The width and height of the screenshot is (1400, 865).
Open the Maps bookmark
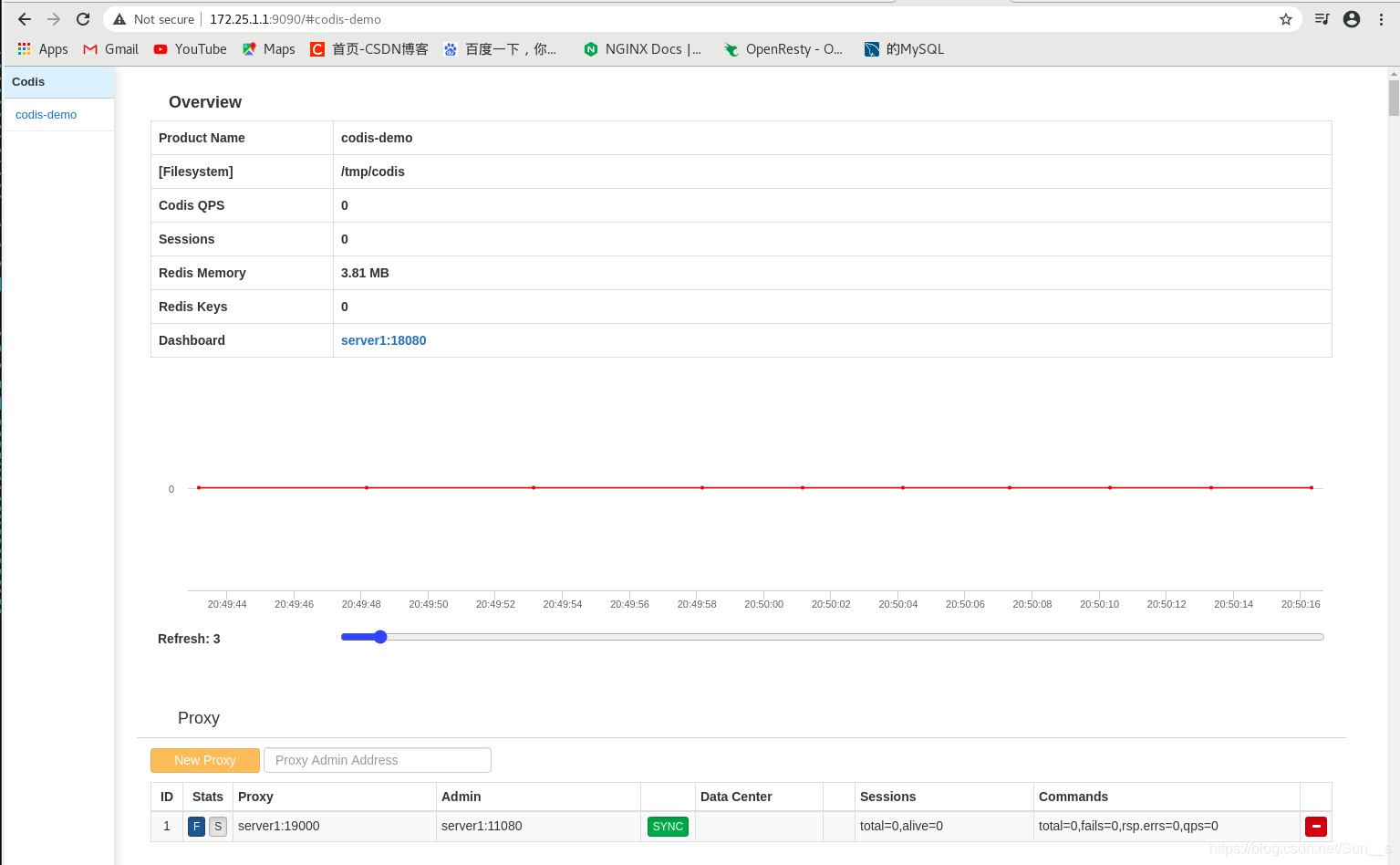click(x=268, y=49)
